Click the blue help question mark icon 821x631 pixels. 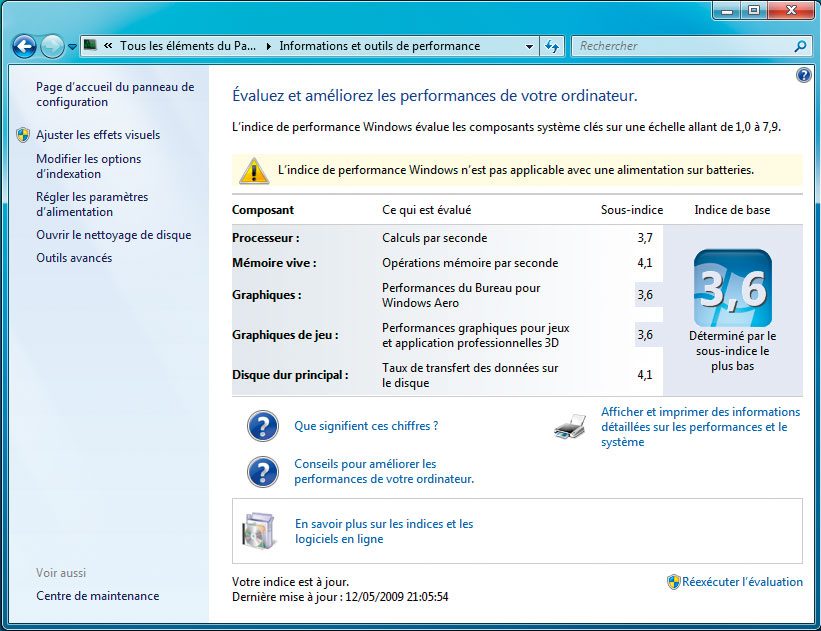pos(803,75)
